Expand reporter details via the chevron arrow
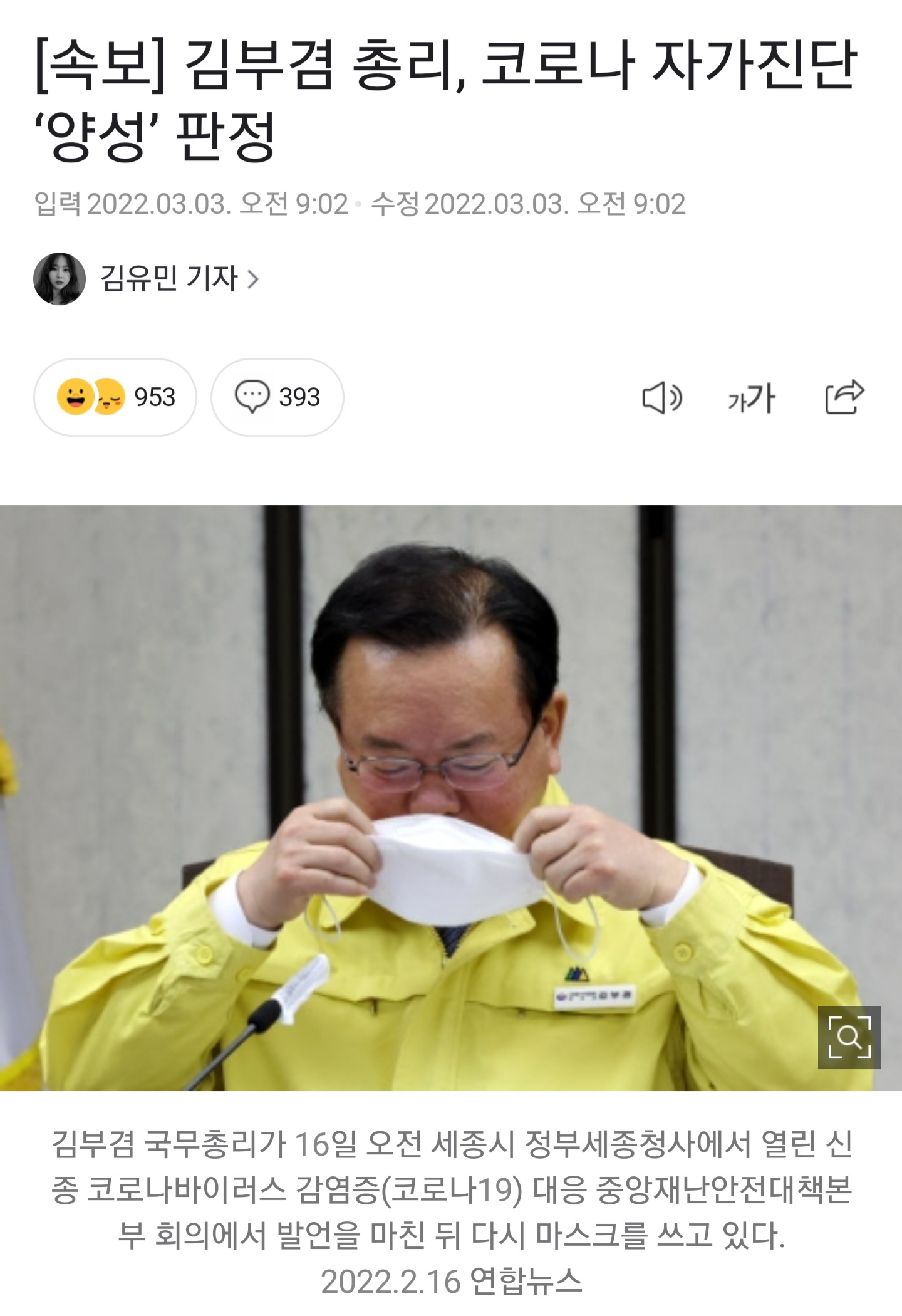 [x=252, y=279]
